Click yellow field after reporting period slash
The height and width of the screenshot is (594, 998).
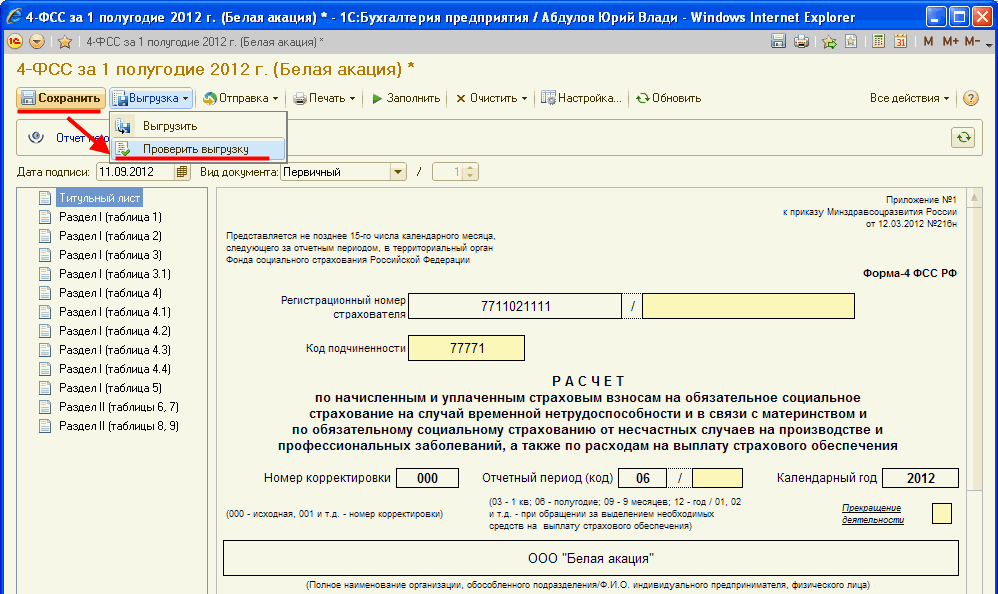pyautogui.click(x=717, y=478)
